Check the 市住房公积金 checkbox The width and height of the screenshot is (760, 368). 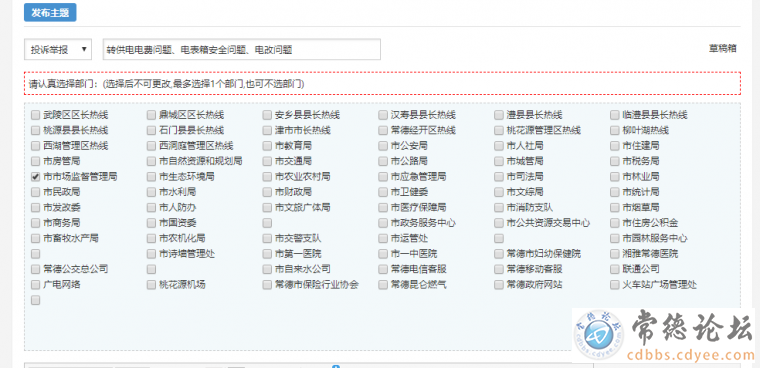tap(615, 223)
